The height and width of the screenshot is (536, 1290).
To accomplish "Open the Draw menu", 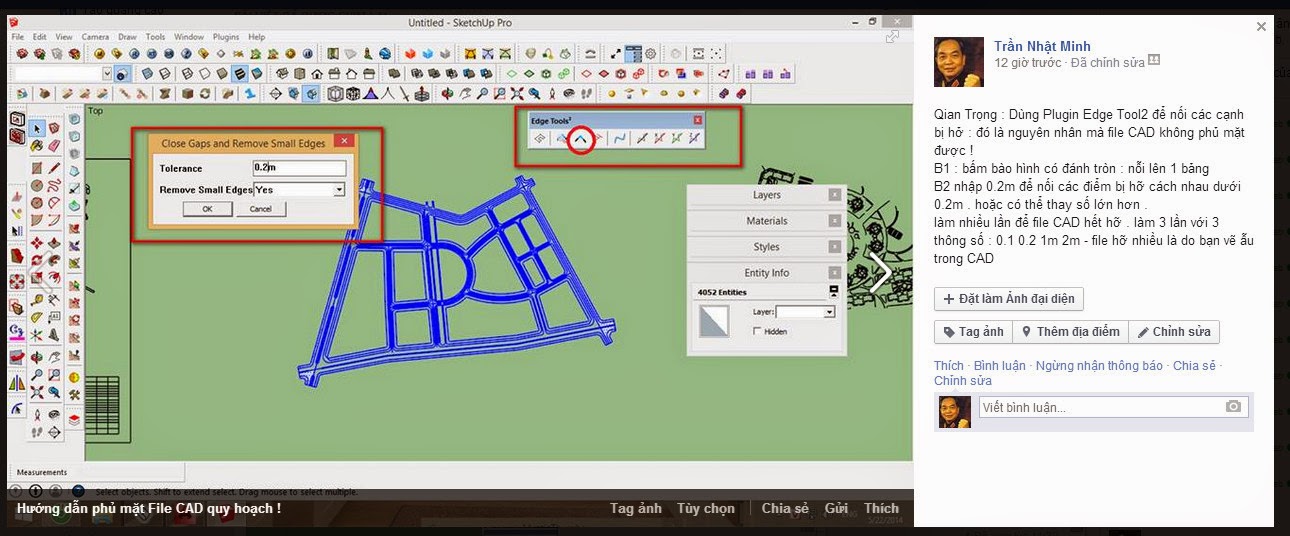I will coord(127,37).
